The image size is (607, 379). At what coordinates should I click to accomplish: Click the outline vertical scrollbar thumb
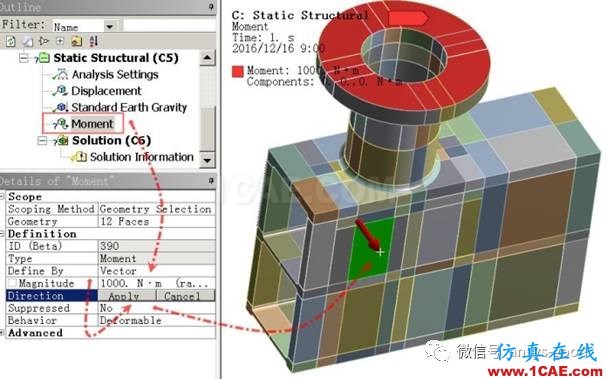[x=207, y=130]
